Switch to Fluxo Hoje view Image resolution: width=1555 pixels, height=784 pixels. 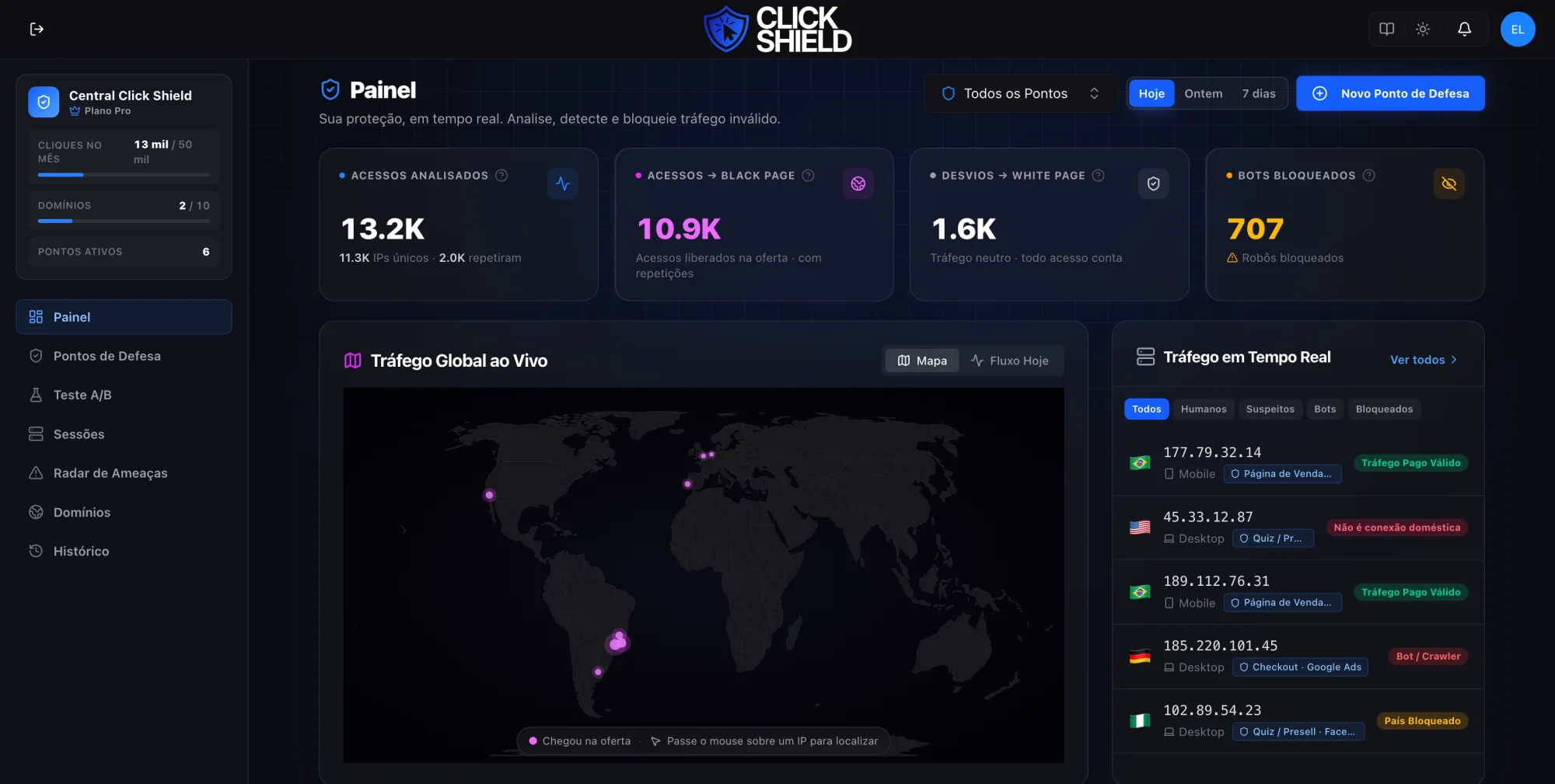[x=1010, y=361]
